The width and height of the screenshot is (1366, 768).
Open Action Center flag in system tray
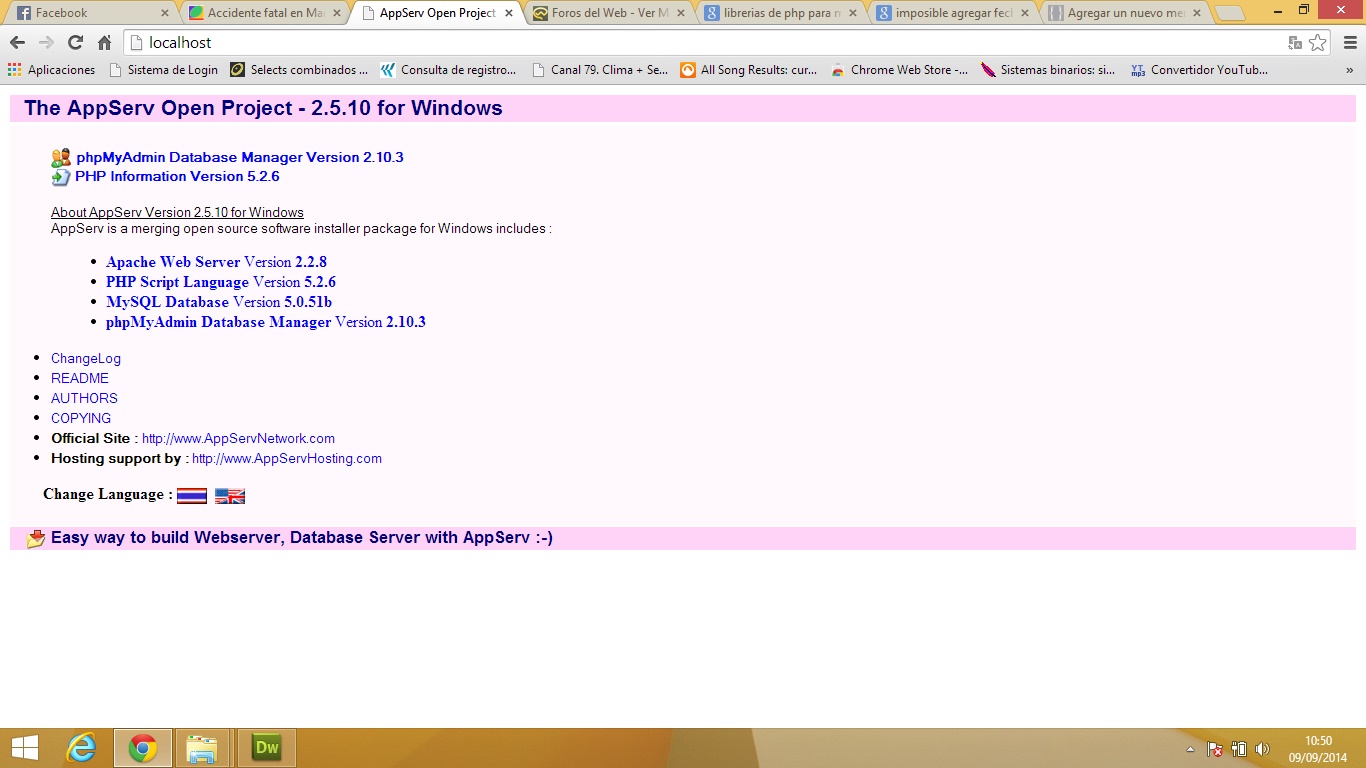[1215, 749]
